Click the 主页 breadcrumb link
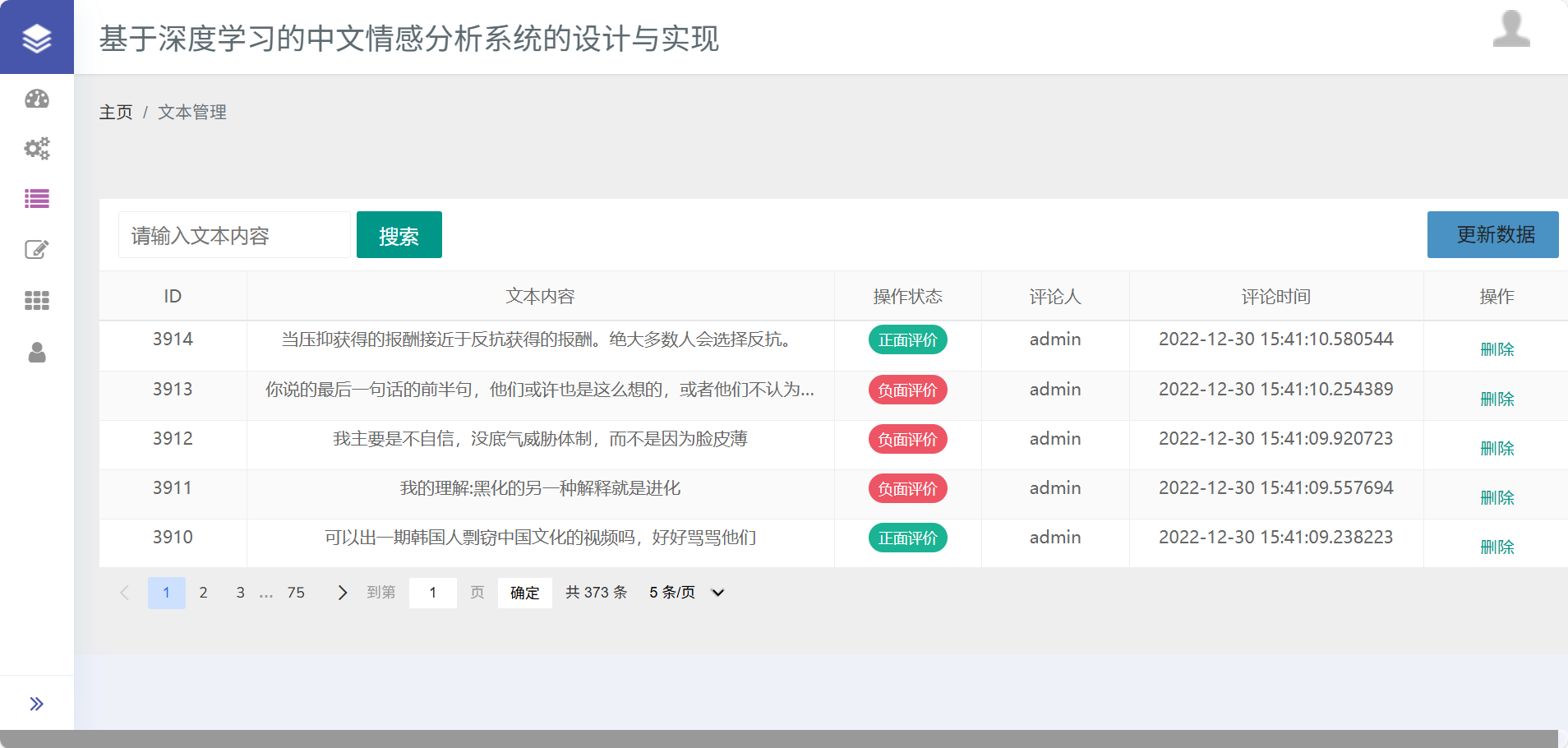Viewport: 1568px width, 748px height. (116, 112)
